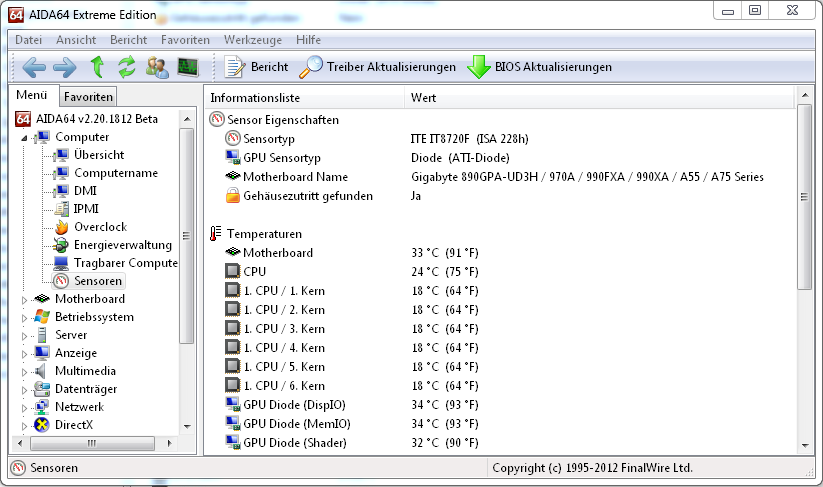Expand the Motherboard tree node
This screenshot has width=823, height=487.
pyautogui.click(x=24, y=300)
